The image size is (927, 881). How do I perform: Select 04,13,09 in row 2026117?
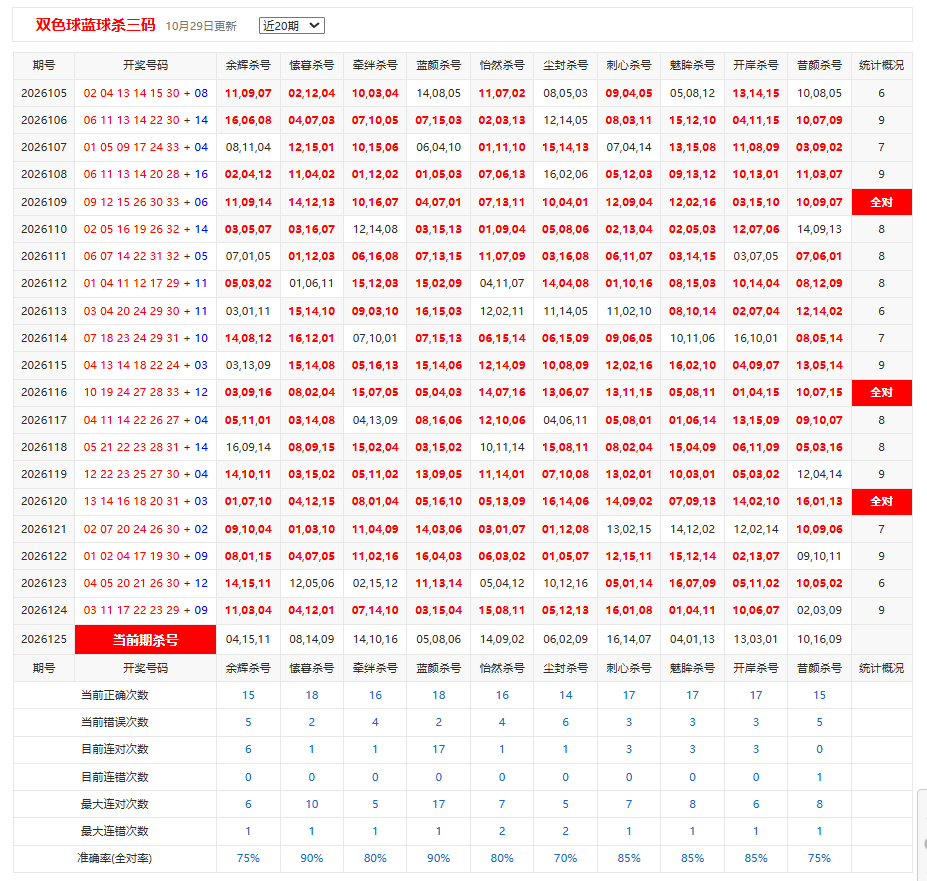tap(375, 420)
